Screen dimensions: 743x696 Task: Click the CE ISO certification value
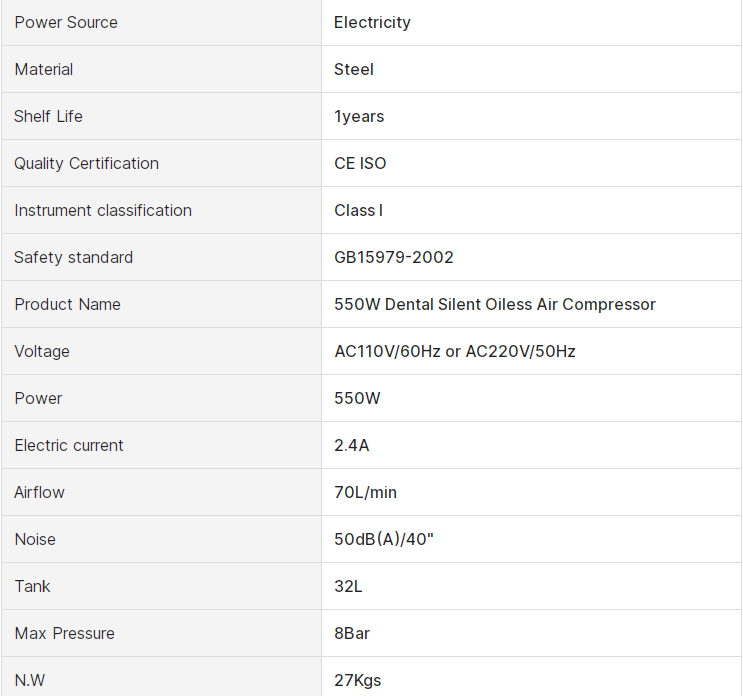pyautogui.click(x=360, y=163)
